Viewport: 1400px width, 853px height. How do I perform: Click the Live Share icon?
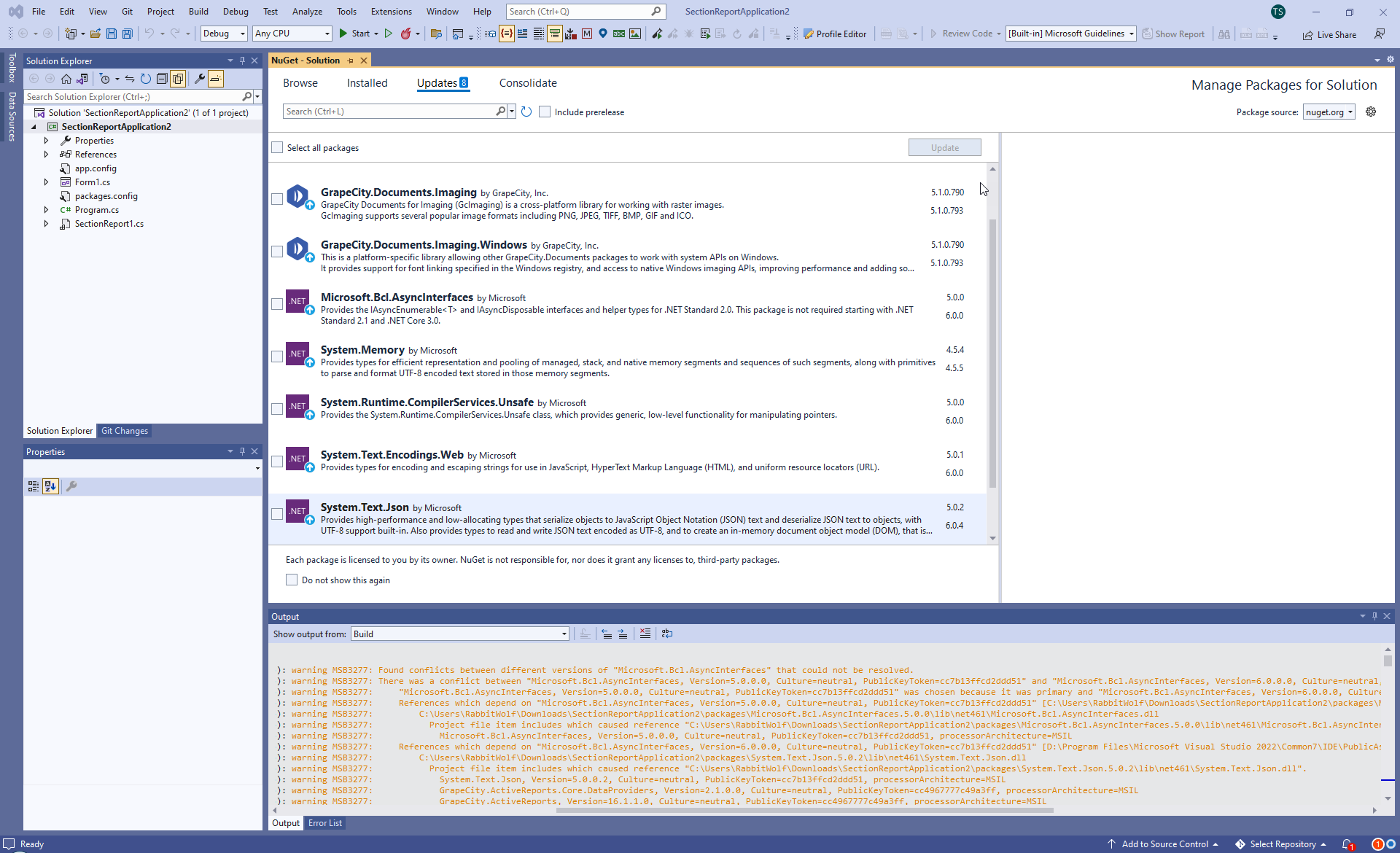(1330, 34)
